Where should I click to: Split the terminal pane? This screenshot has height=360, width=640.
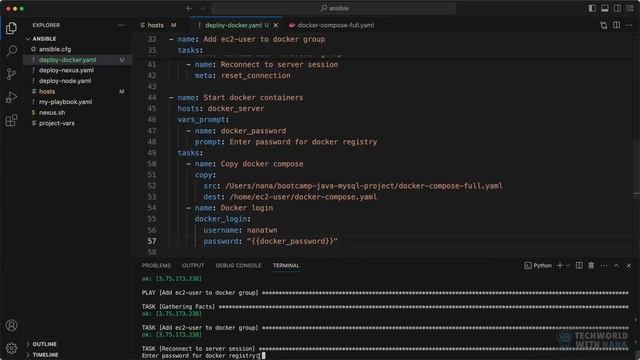point(579,266)
